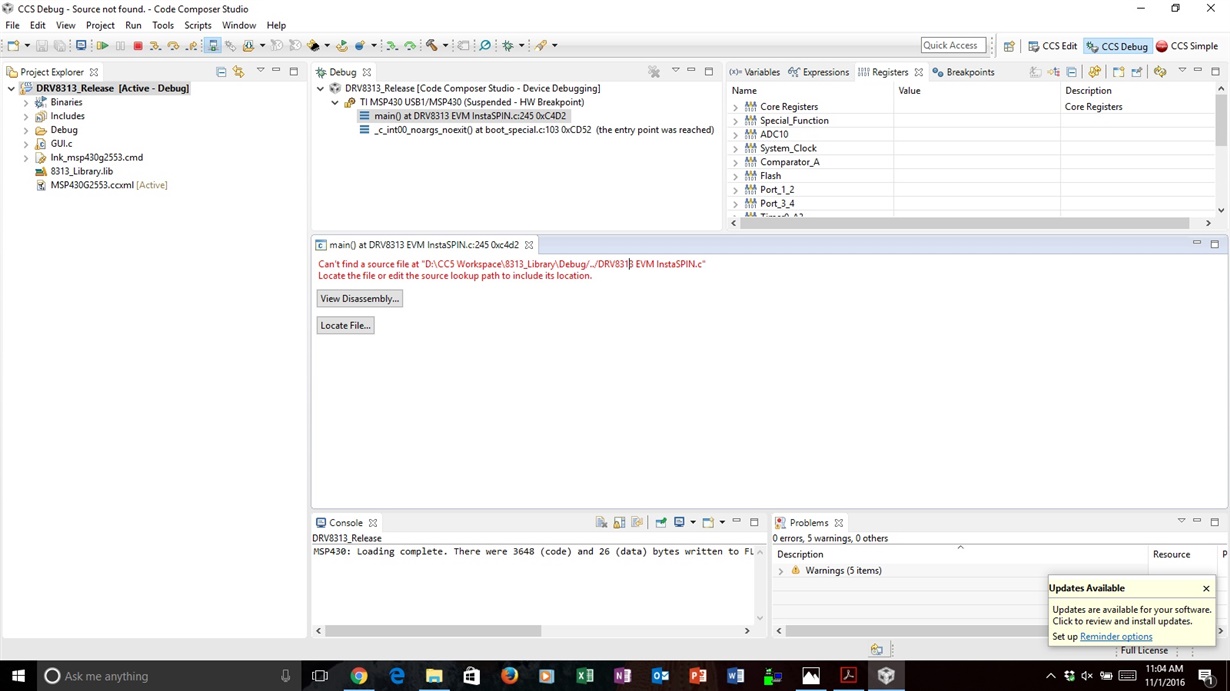Click the Clear Console icon

pyautogui.click(x=602, y=523)
